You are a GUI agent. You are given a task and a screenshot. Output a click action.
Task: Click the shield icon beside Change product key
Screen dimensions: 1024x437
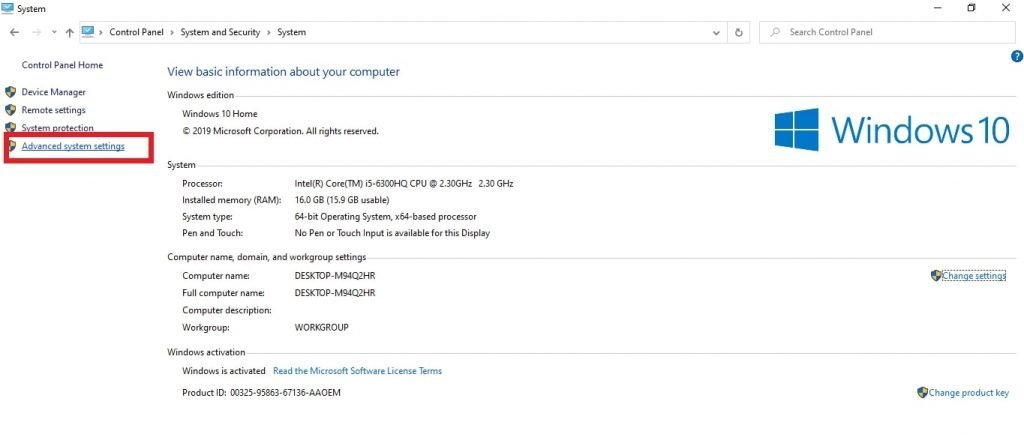[x=922, y=393]
